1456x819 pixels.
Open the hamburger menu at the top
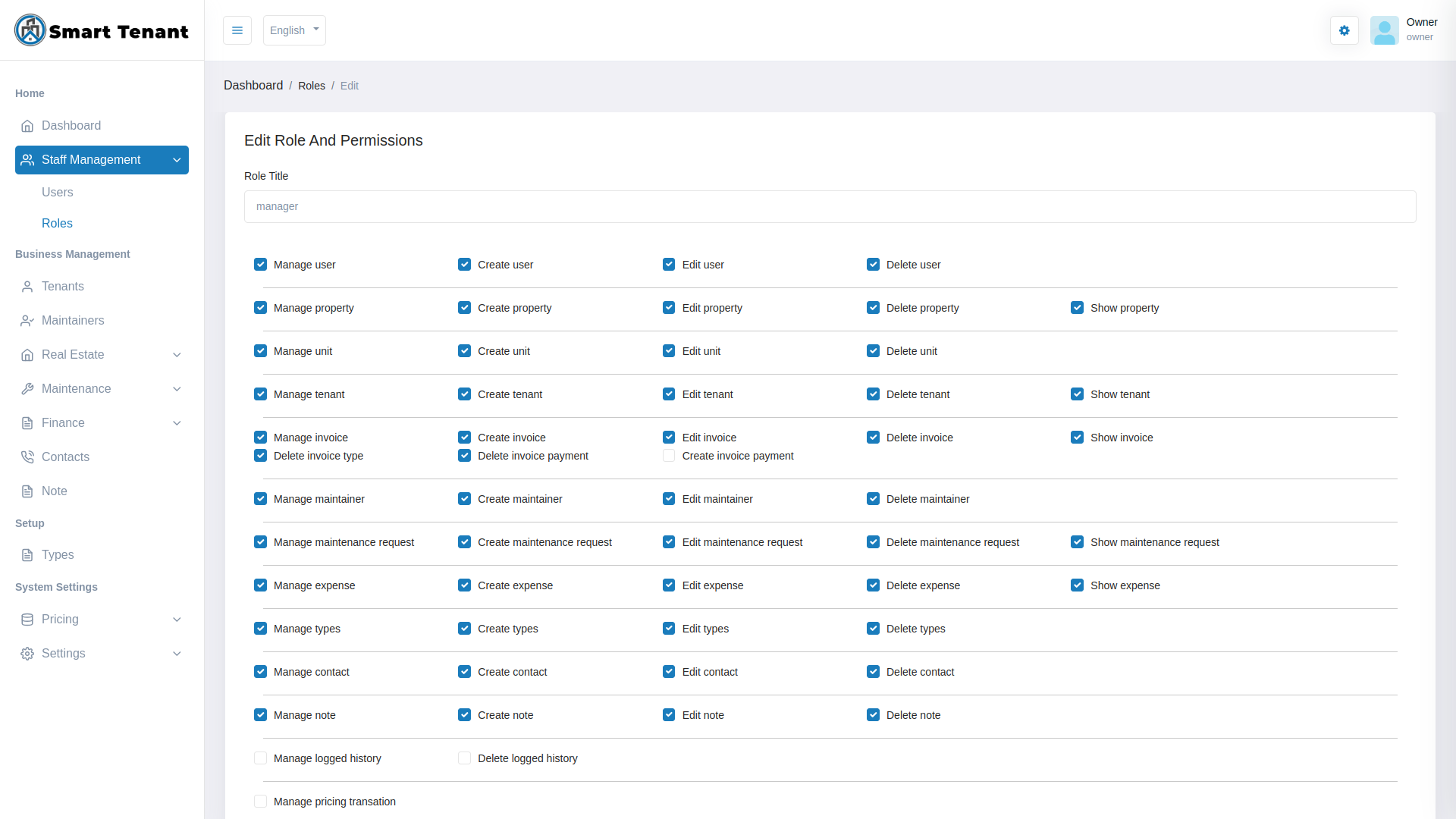[237, 30]
